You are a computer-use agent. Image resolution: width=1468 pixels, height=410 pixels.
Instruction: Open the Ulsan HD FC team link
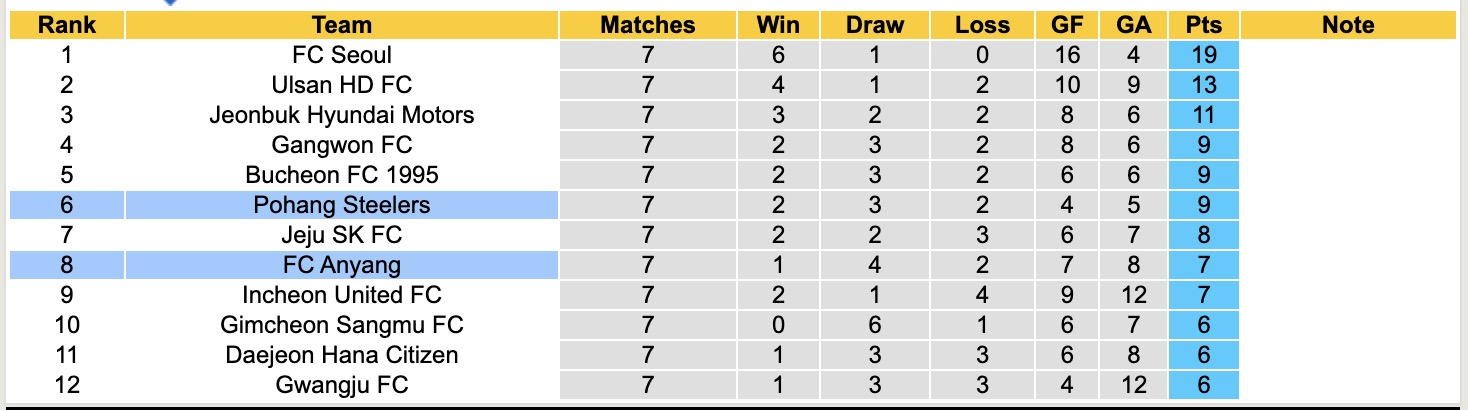pos(341,85)
